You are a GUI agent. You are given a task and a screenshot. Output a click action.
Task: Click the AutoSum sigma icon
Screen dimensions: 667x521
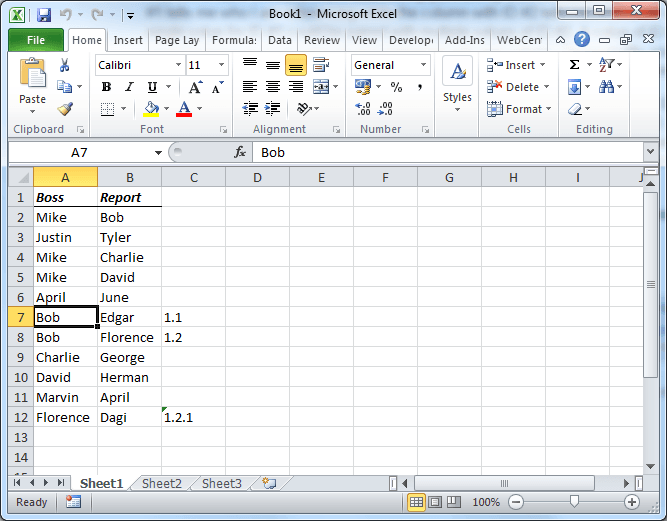click(x=574, y=65)
